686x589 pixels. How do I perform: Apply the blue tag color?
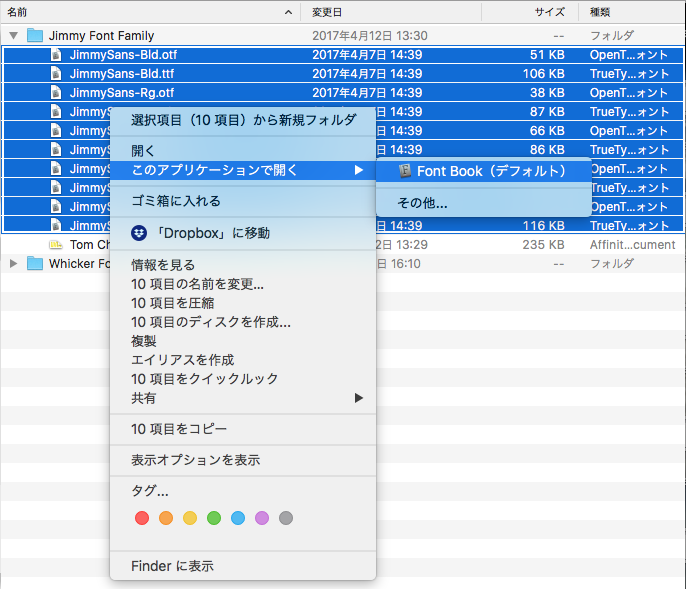coord(238,518)
